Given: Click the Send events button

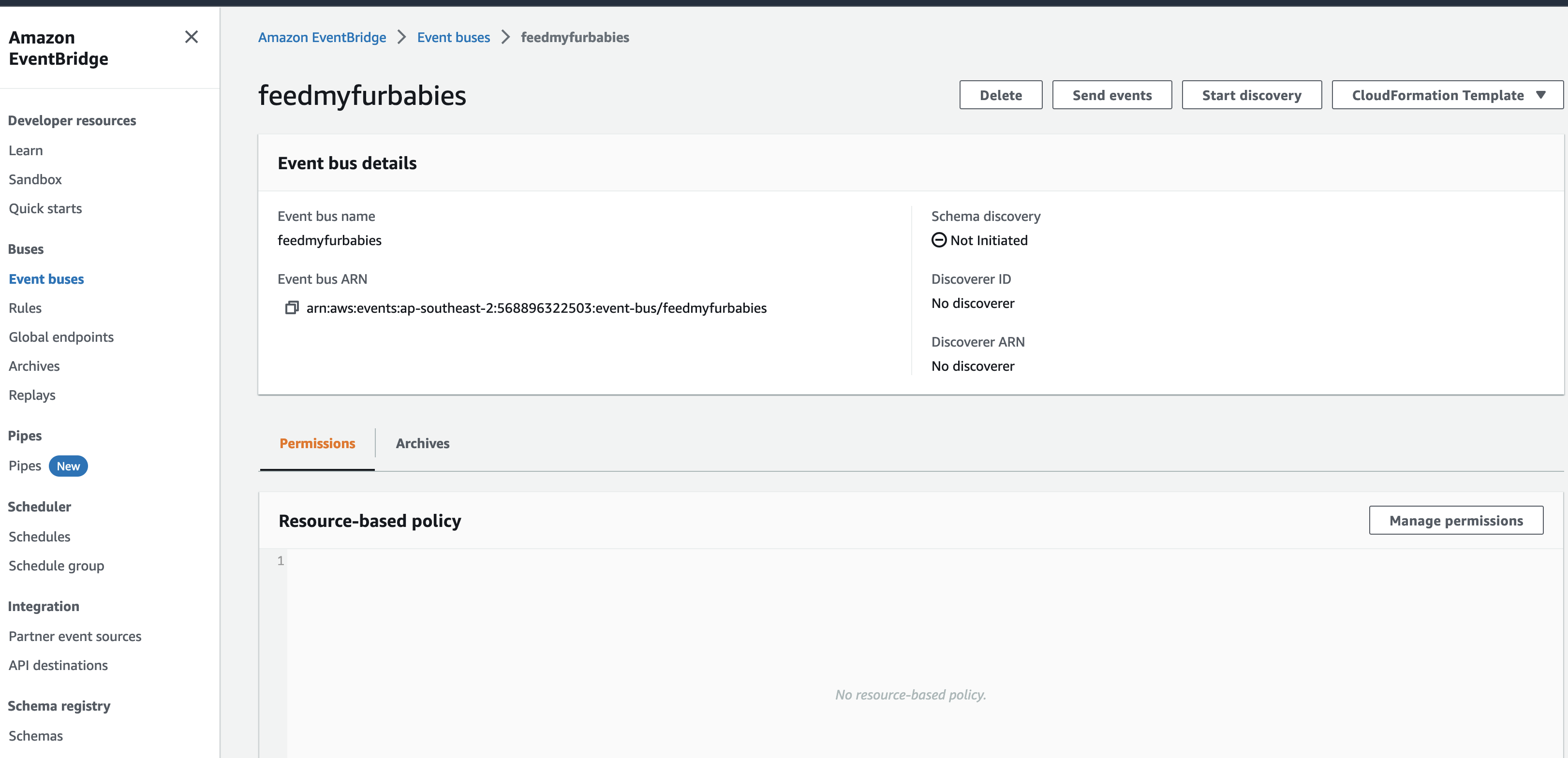Looking at the screenshot, I should pyautogui.click(x=1111, y=95).
